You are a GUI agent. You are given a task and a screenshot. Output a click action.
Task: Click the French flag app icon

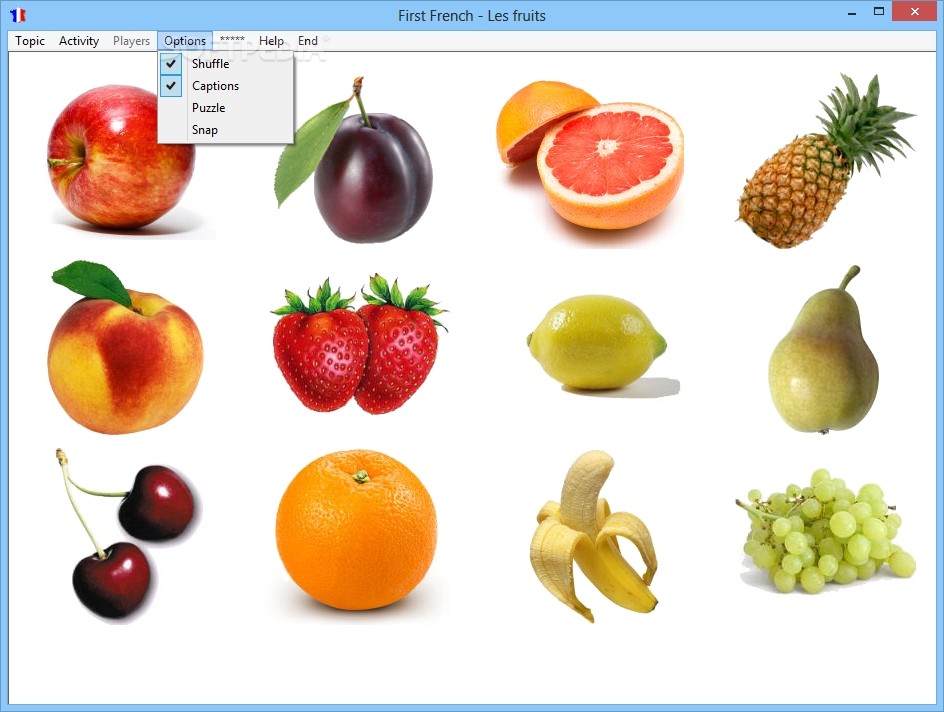(x=18, y=15)
